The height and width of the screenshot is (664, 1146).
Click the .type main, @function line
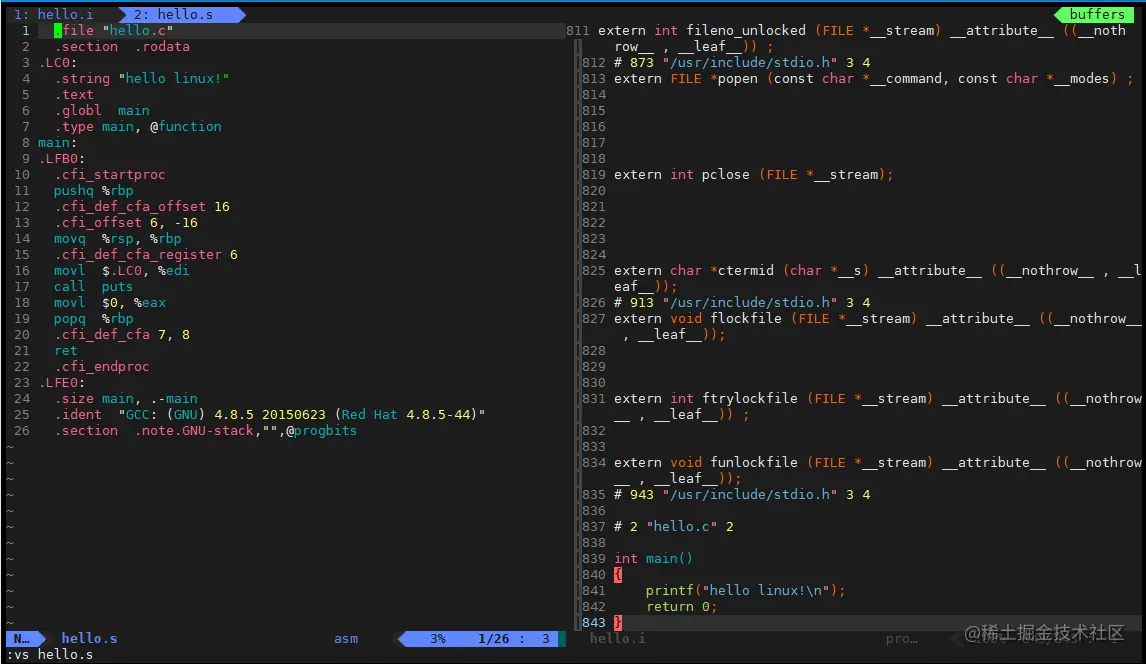point(137,126)
